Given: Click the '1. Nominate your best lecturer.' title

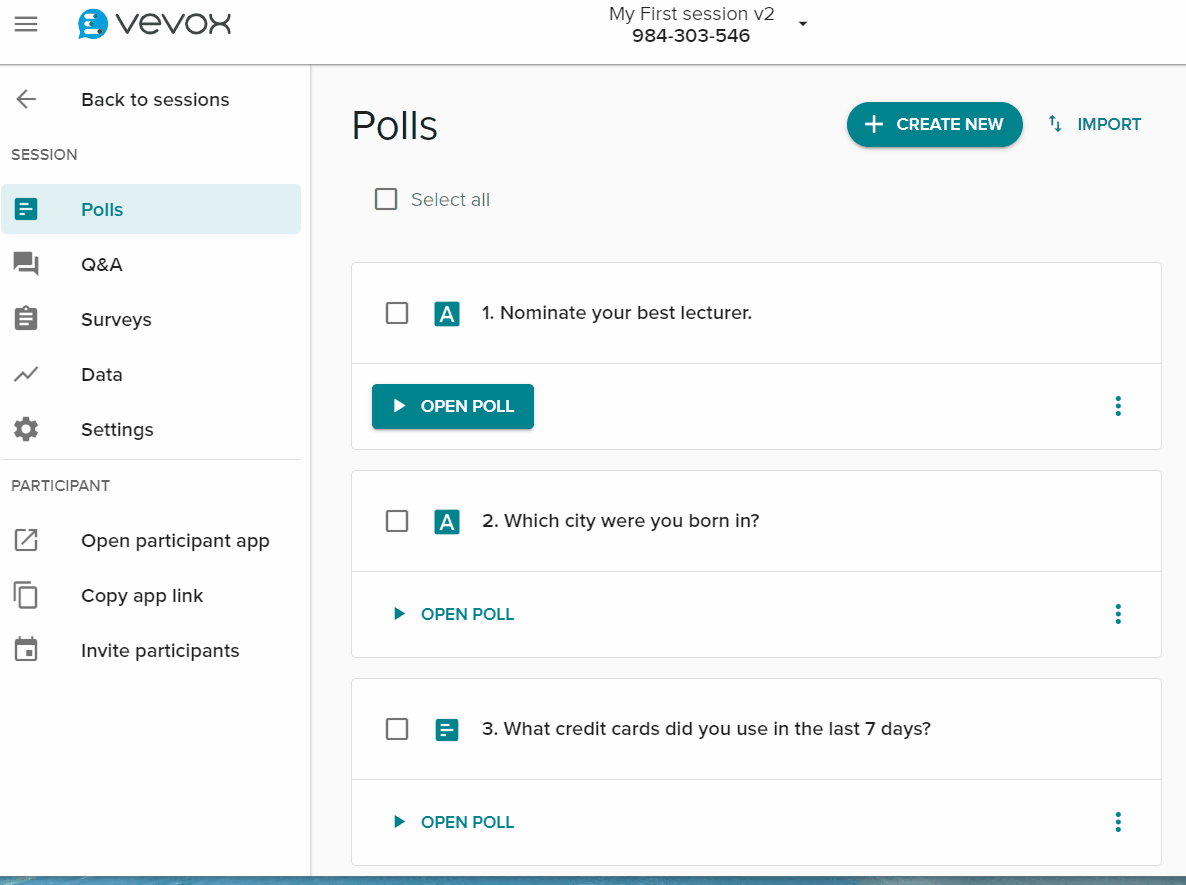Looking at the screenshot, I should 616,313.
